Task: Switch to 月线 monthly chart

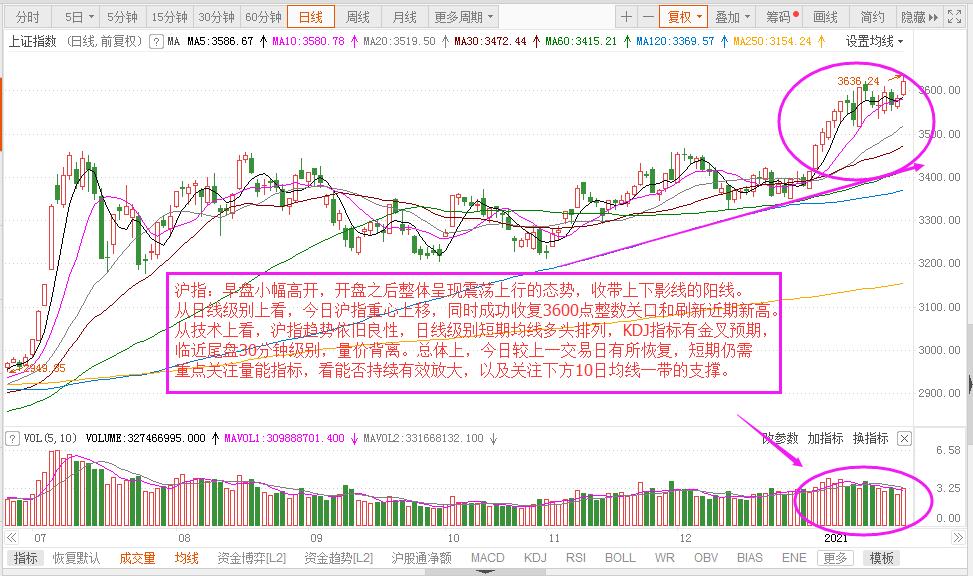Action: [405, 17]
